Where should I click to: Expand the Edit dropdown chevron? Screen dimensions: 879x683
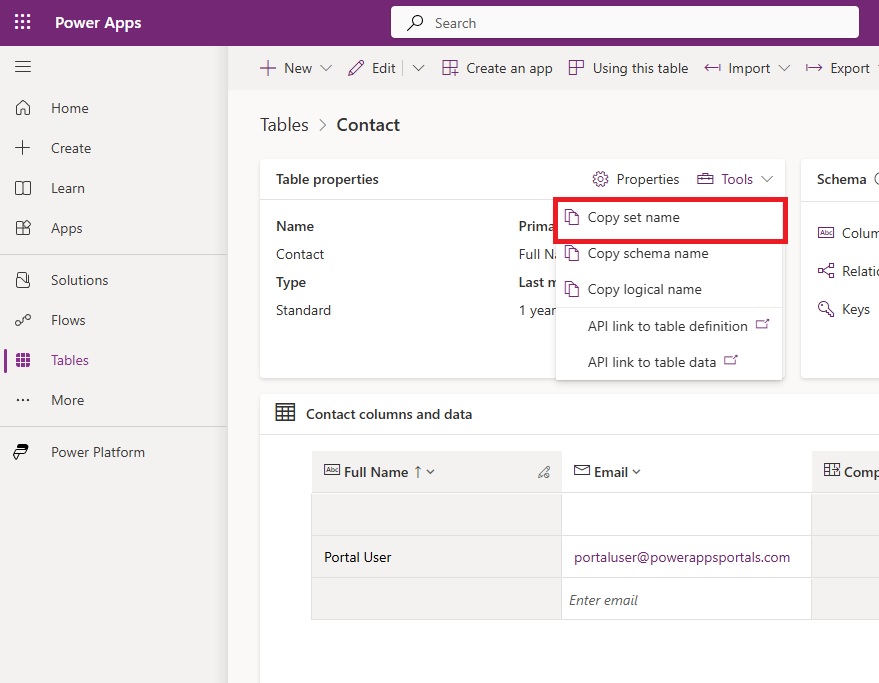(418, 68)
